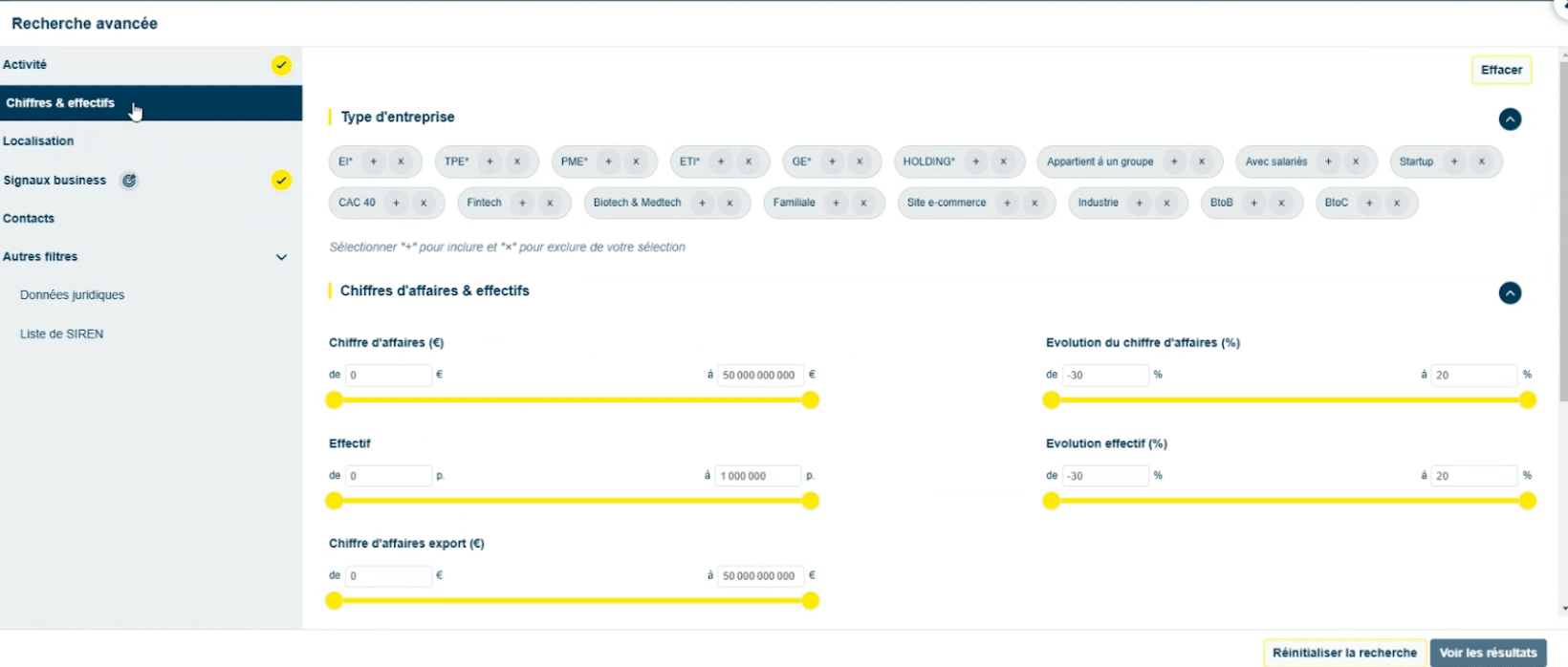
Task: Include EI* company type with plus
Action: 374,161
